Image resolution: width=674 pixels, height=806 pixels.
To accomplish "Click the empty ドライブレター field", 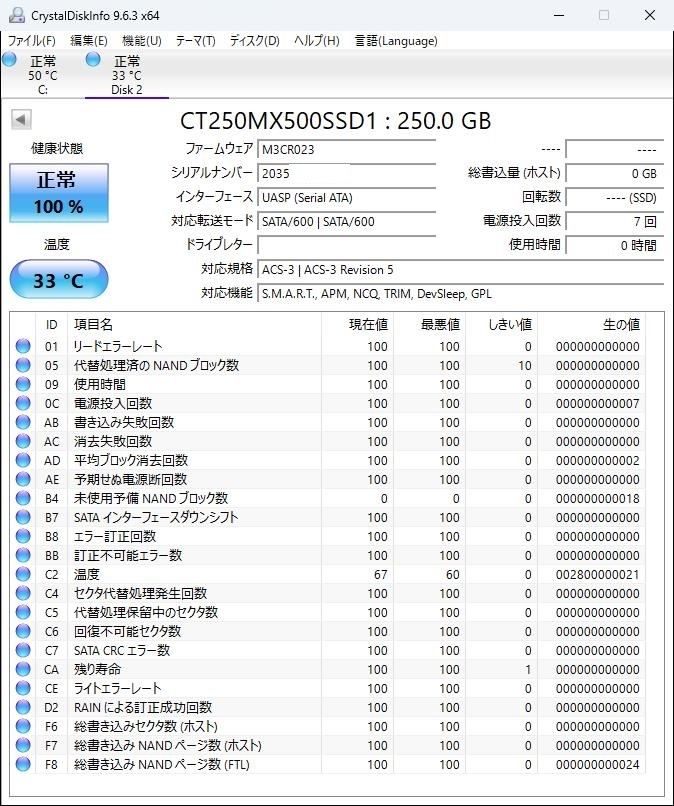I will [347, 245].
